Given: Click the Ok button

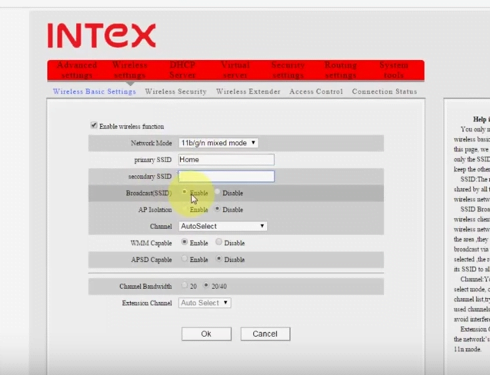Looking at the screenshot, I should click(x=206, y=334).
